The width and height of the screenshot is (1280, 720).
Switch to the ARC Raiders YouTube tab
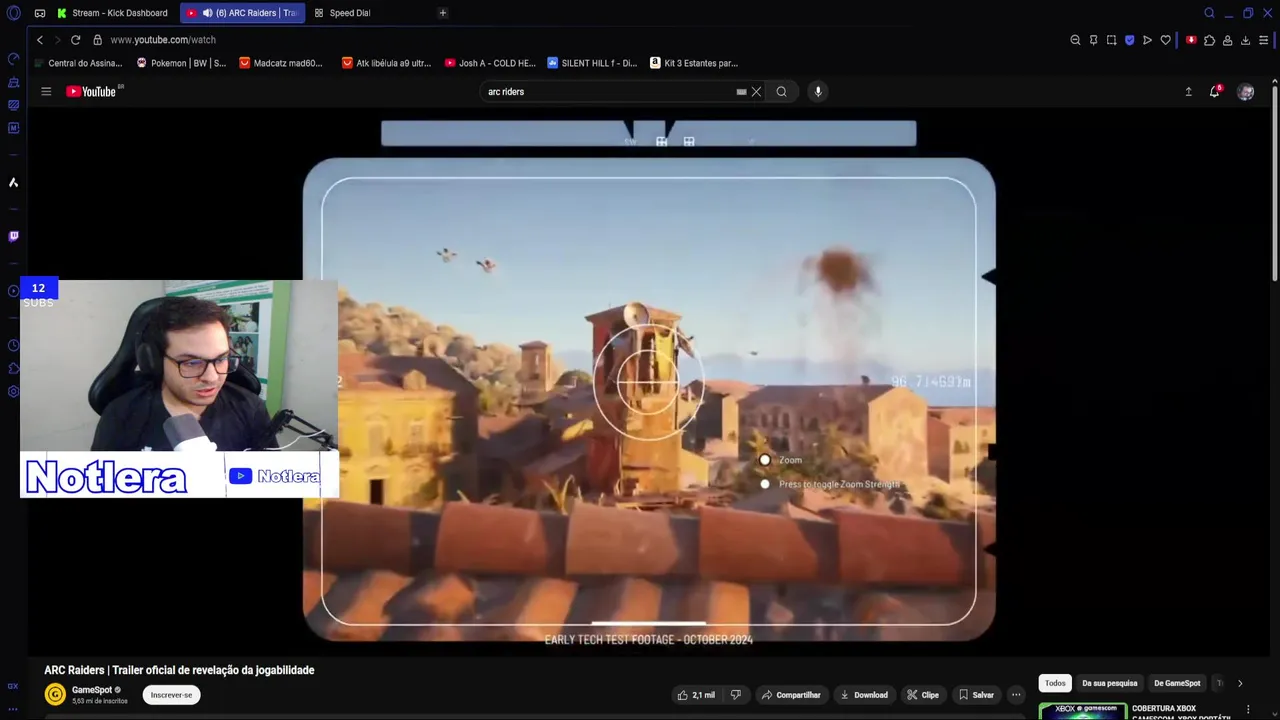click(241, 13)
